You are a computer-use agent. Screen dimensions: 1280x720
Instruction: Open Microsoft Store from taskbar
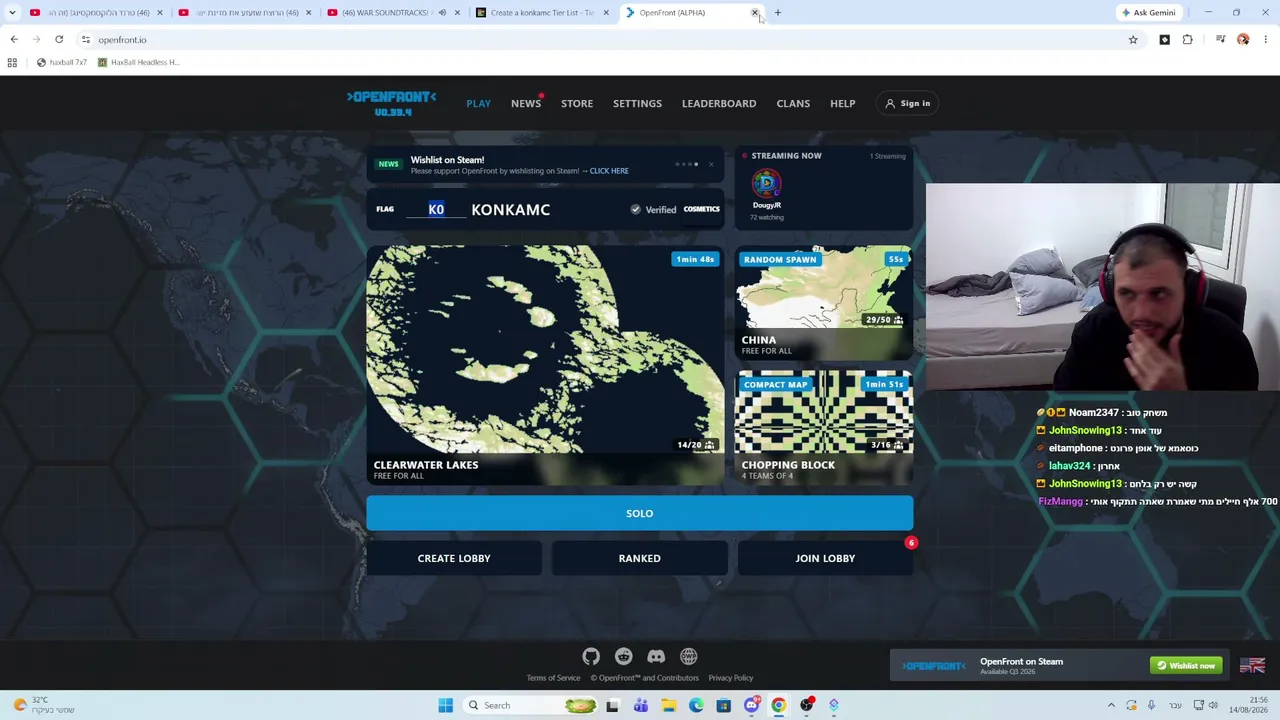(724, 705)
